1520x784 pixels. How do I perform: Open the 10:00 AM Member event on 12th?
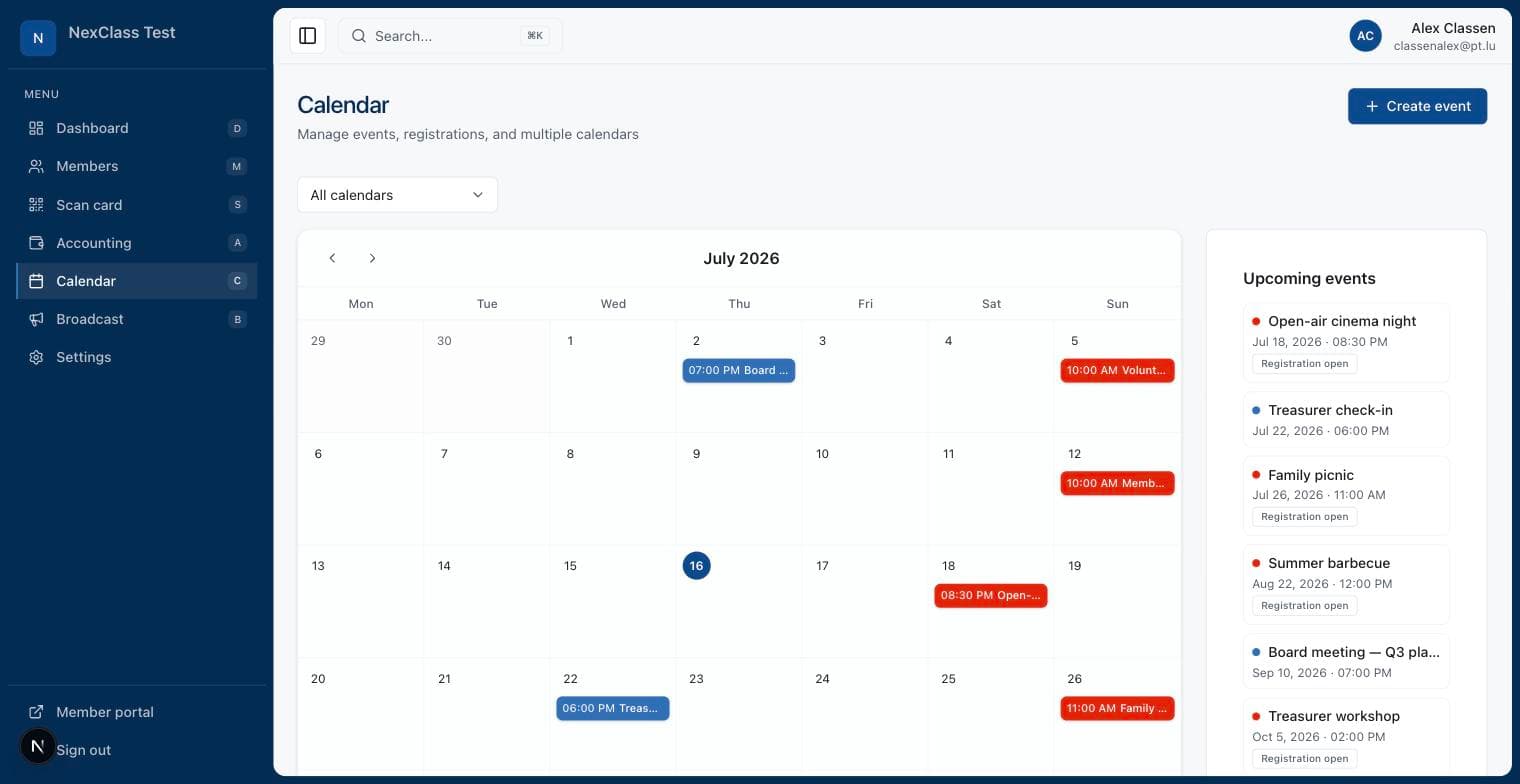1117,483
